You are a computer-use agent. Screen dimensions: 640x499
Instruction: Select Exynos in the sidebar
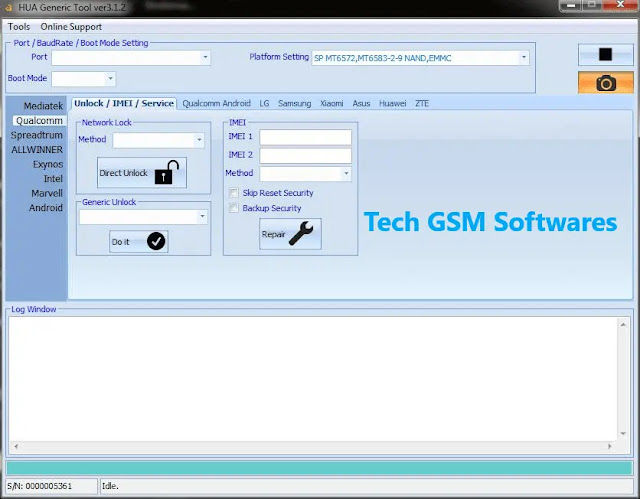pos(48,164)
